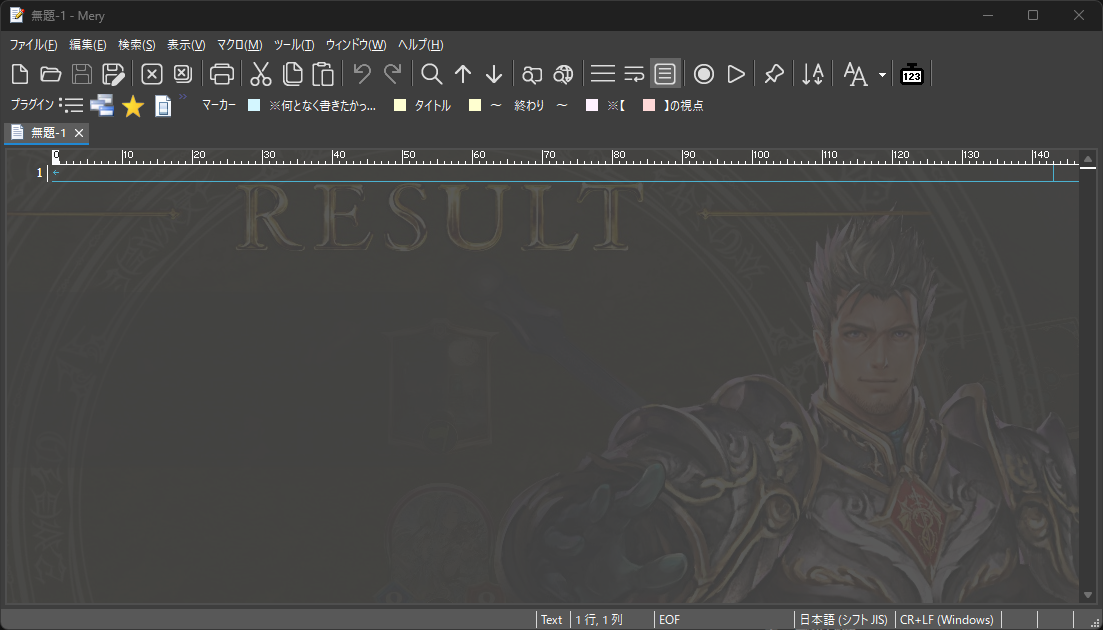Open the ツール(T) menu

click(x=293, y=45)
